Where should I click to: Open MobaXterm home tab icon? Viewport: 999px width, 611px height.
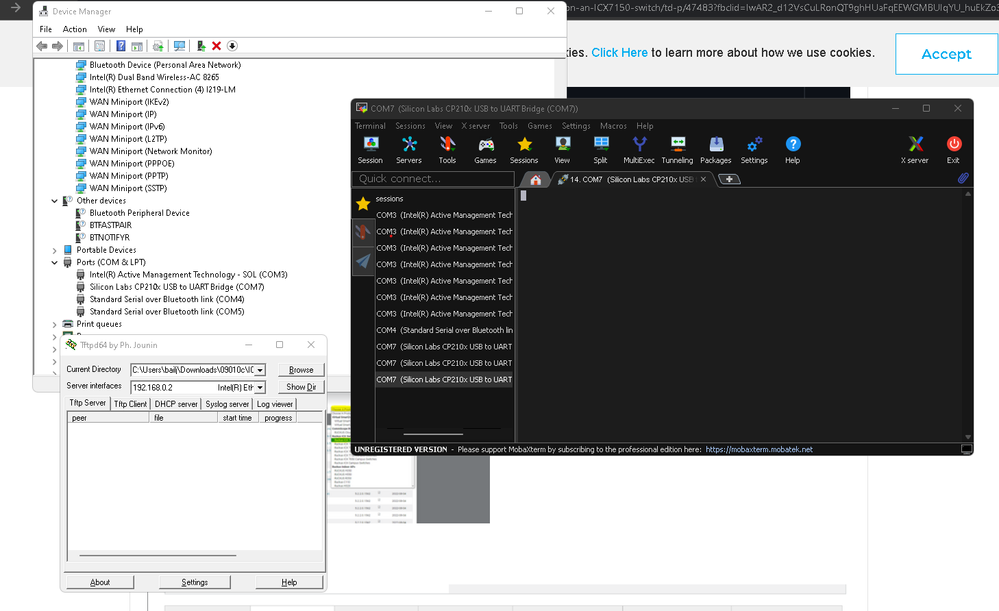[x=536, y=180]
